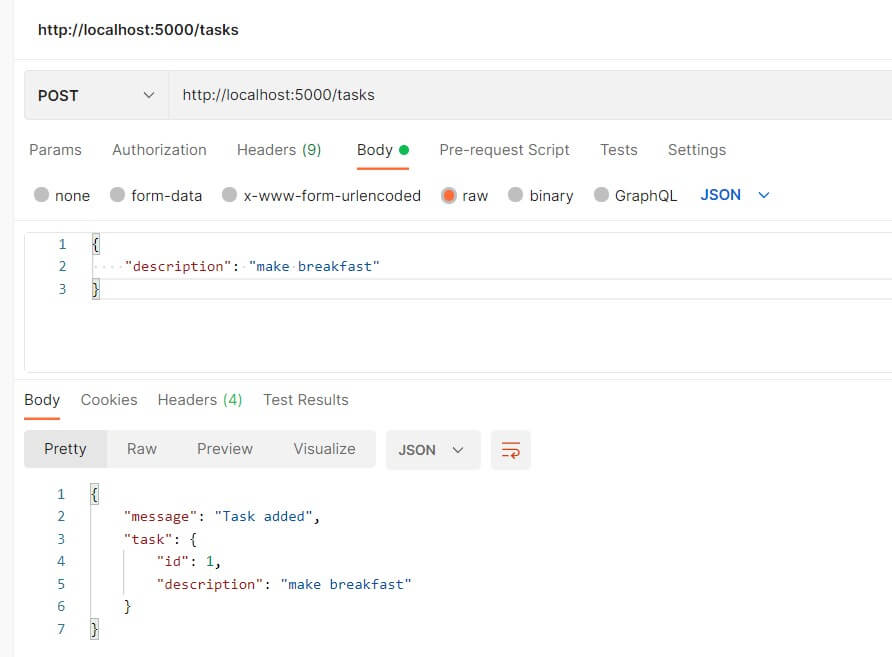This screenshot has width=892, height=657.
Task: Expand the request body JSON format dropdown
Action: tap(734, 195)
